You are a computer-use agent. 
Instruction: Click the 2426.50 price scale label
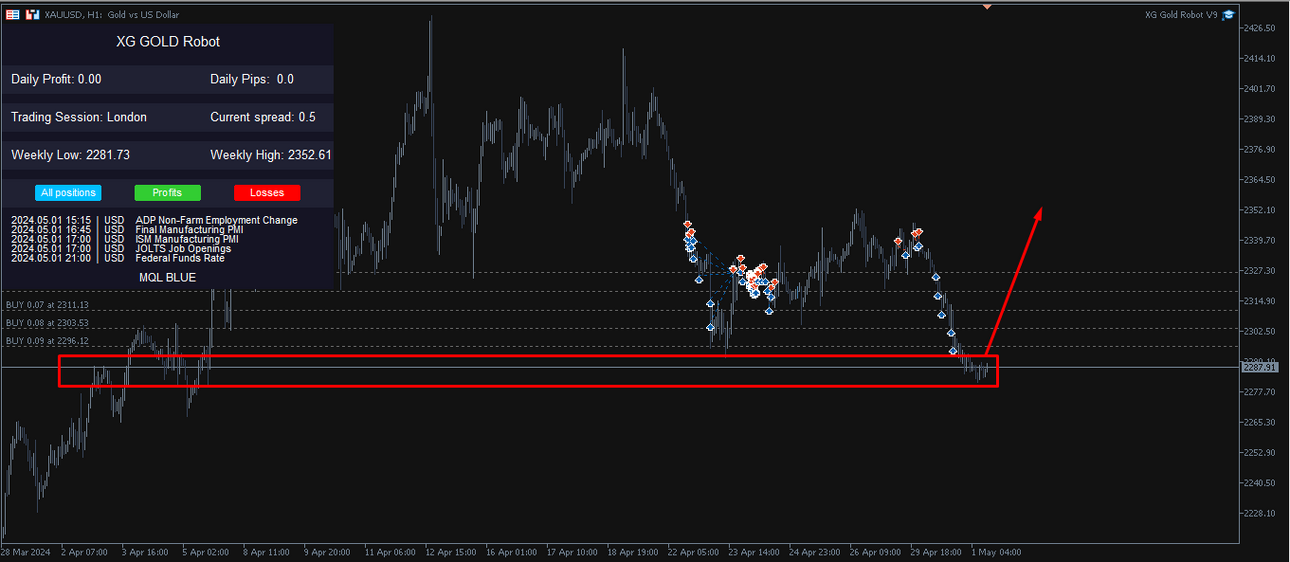[1259, 28]
